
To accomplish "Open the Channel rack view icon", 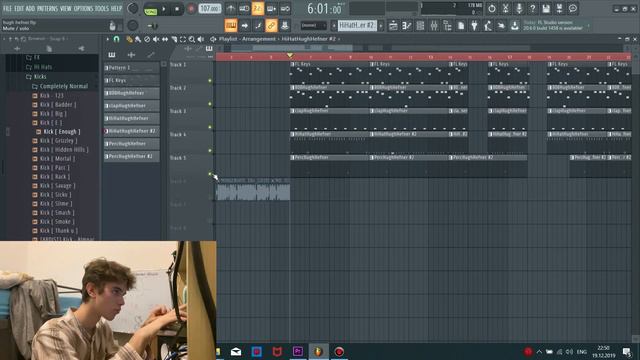I will [x=420, y=26].
